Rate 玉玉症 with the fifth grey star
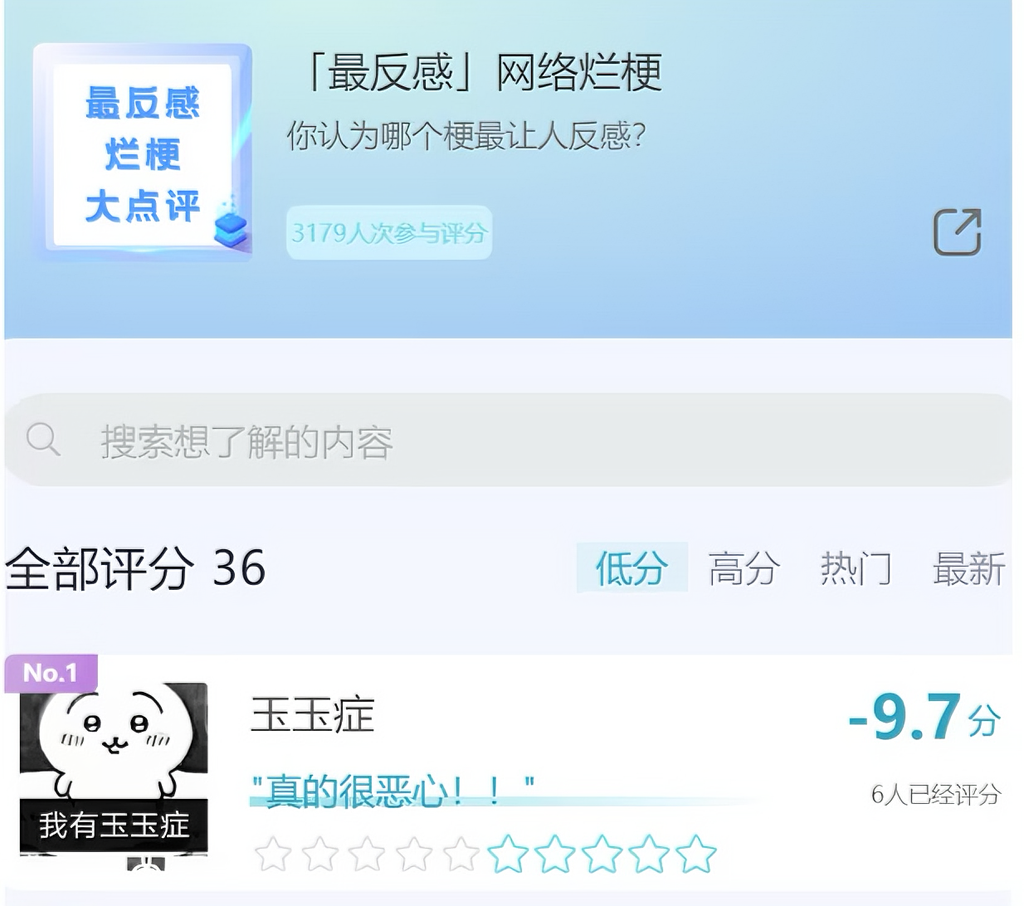This screenshot has height=906, width=1024. point(461,854)
